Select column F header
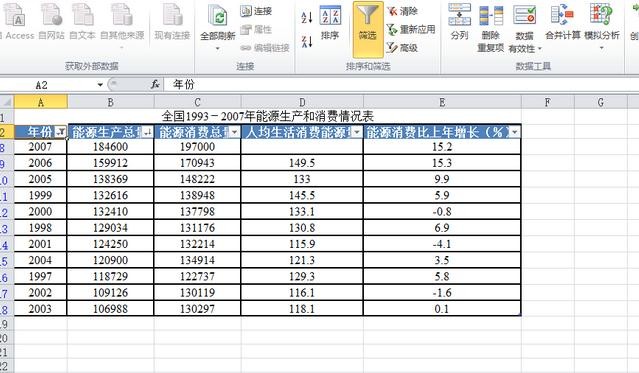The width and height of the screenshot is (639, 373). click(547, 102)
